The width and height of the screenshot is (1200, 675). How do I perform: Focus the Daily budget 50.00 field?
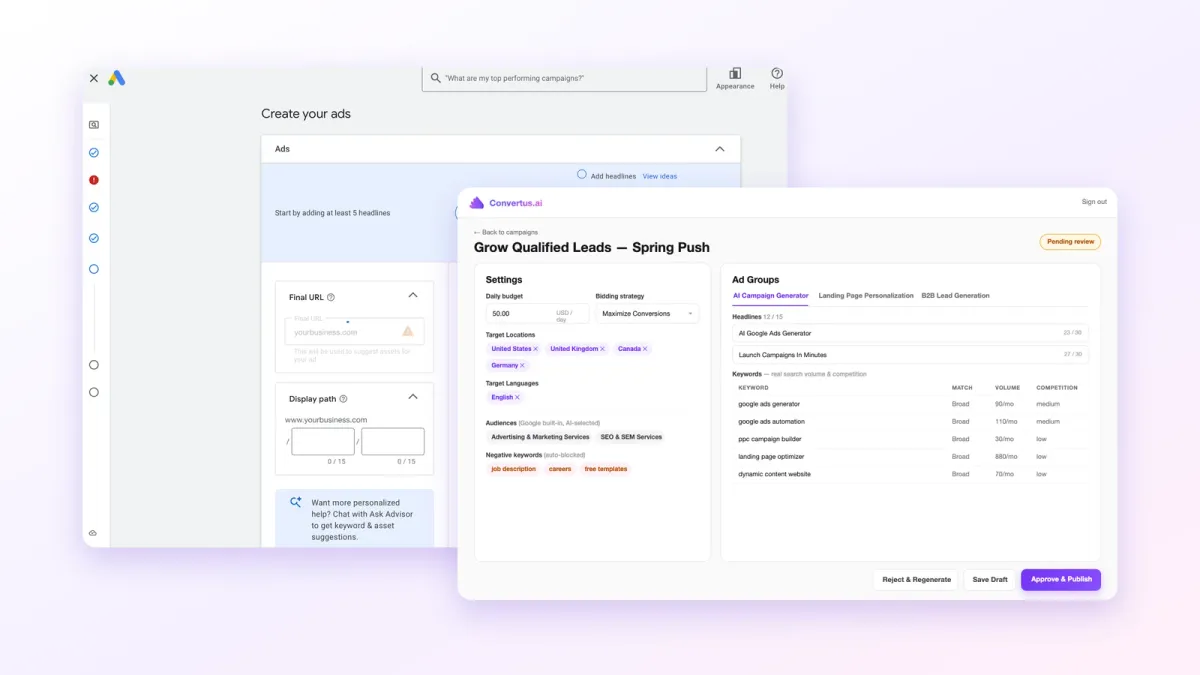tap(537, 314)
